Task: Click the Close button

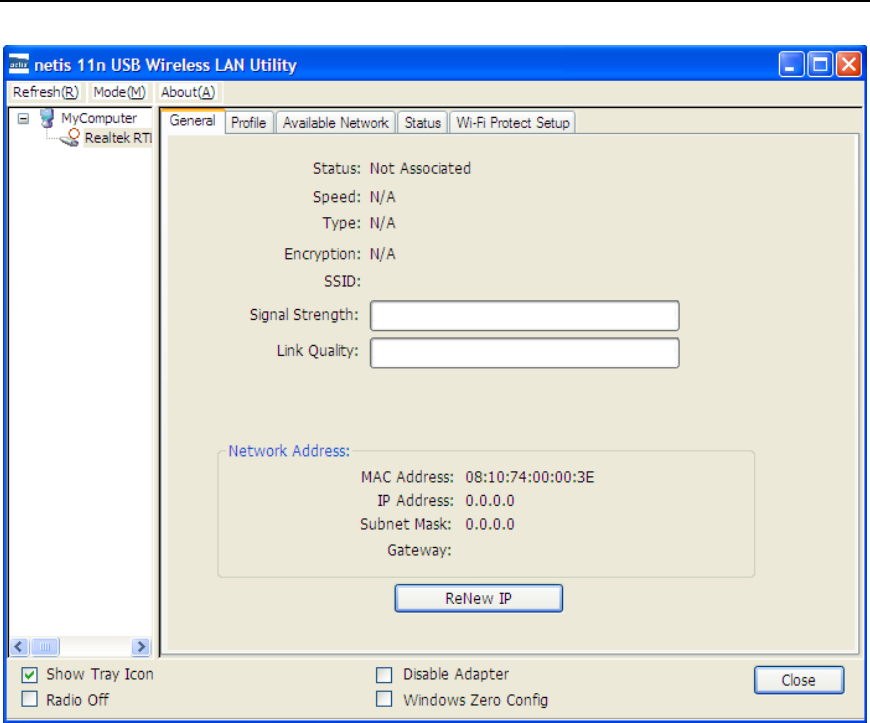Action: [798, 680]
